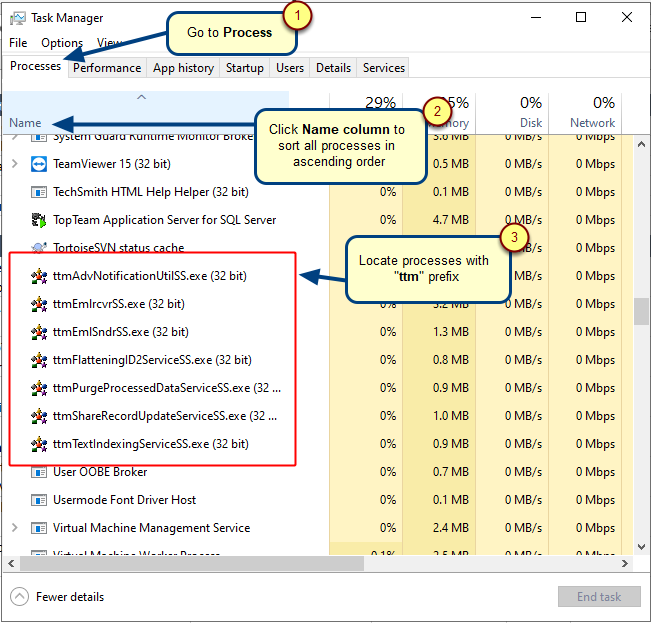Click the TechSmith HTML Help Helper icon
The image size is (651, 623).
[x=39, y=192]
